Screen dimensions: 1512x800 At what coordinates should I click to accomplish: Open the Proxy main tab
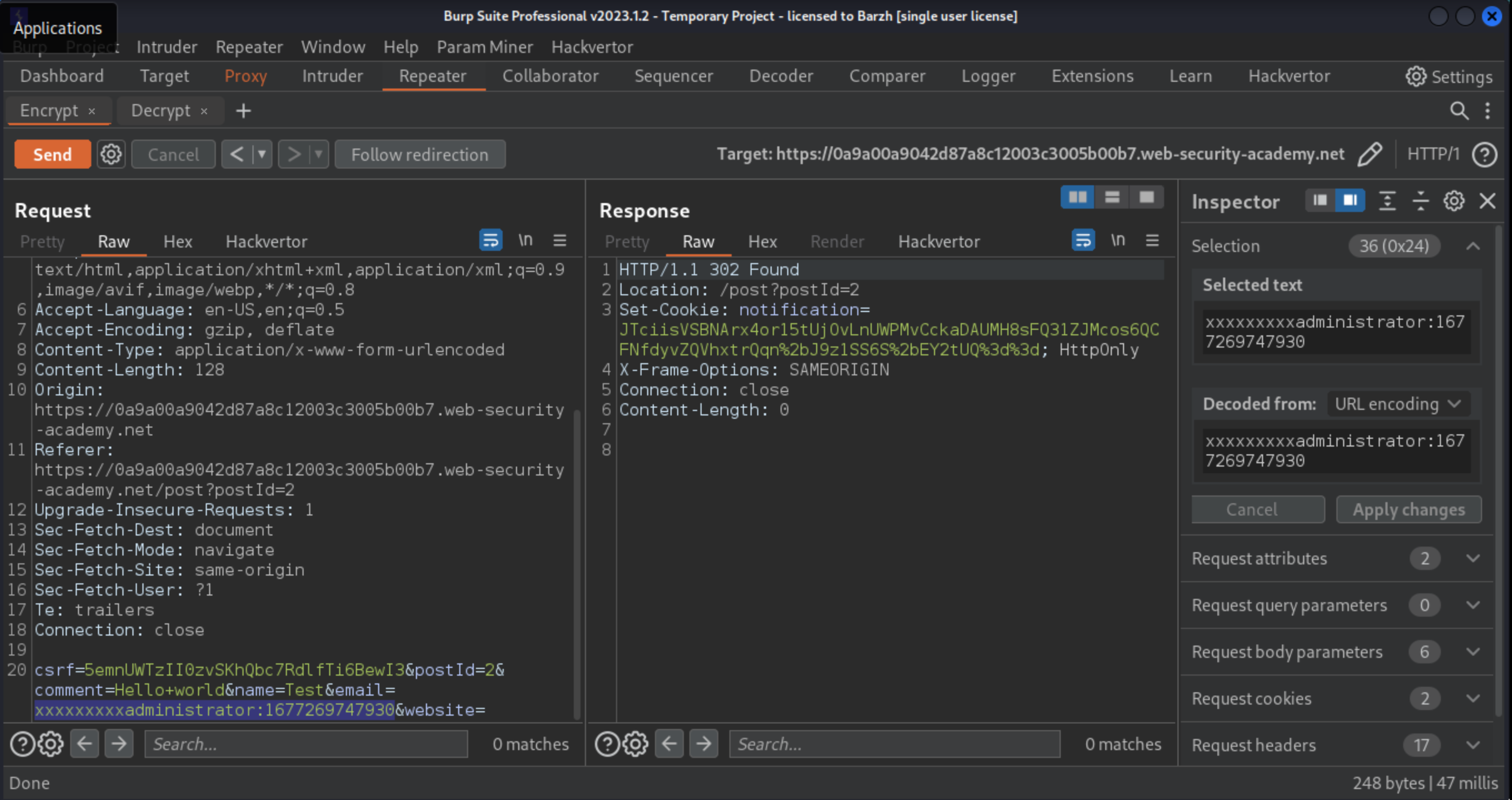point(245,76)
